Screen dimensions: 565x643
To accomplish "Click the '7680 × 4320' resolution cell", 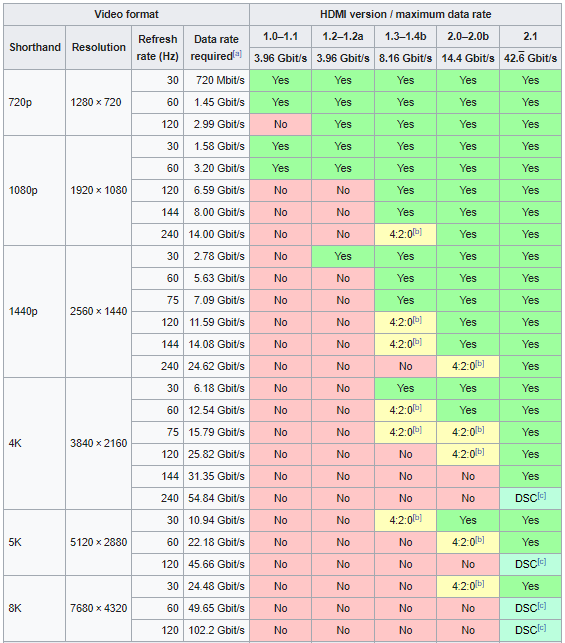I will pyautogui.click(x=99, y=608).
